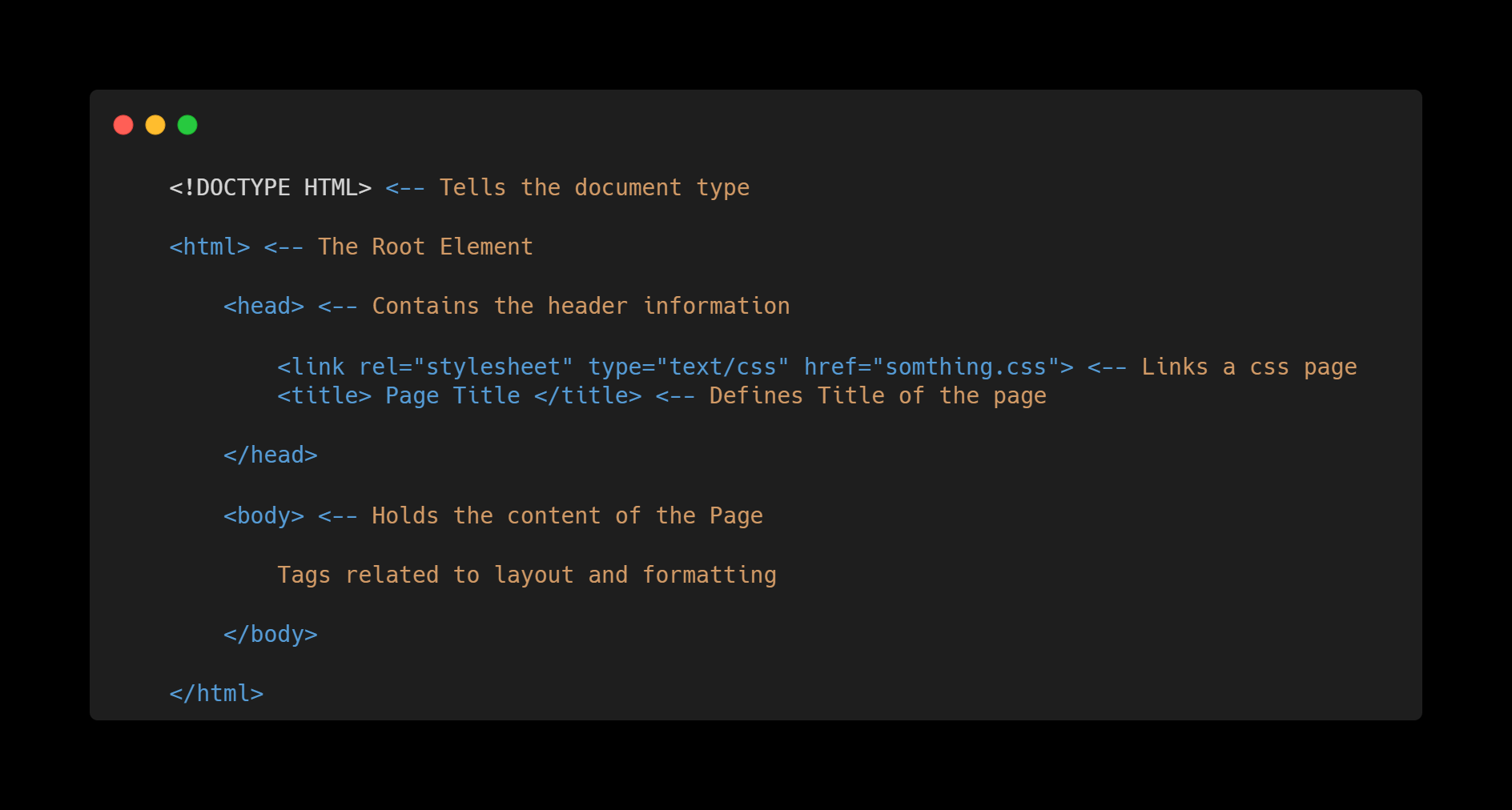Click the type="text/css" attribute
The image size is (1512, 810).
pos(689,367)
